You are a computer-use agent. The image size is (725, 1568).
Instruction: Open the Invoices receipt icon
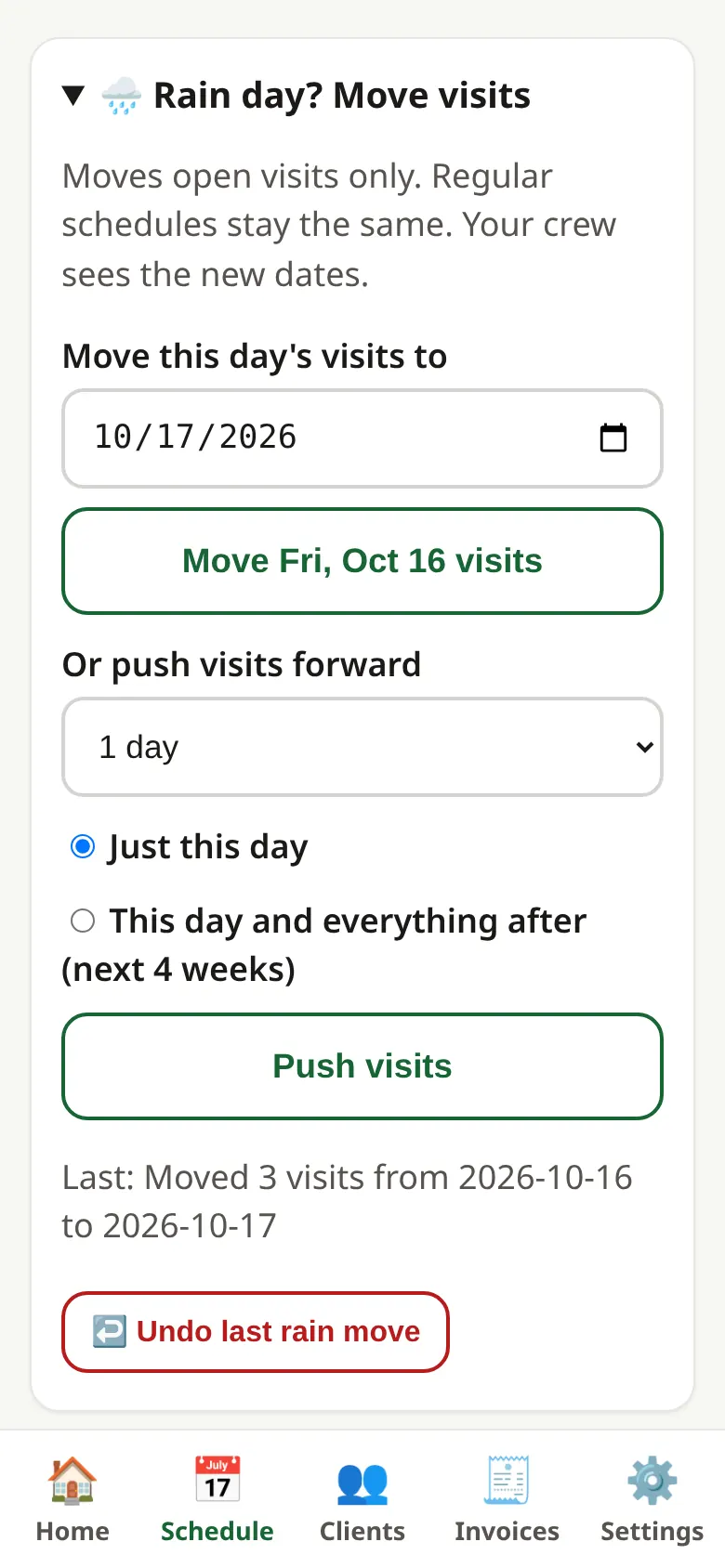(x=507, y=1480)
